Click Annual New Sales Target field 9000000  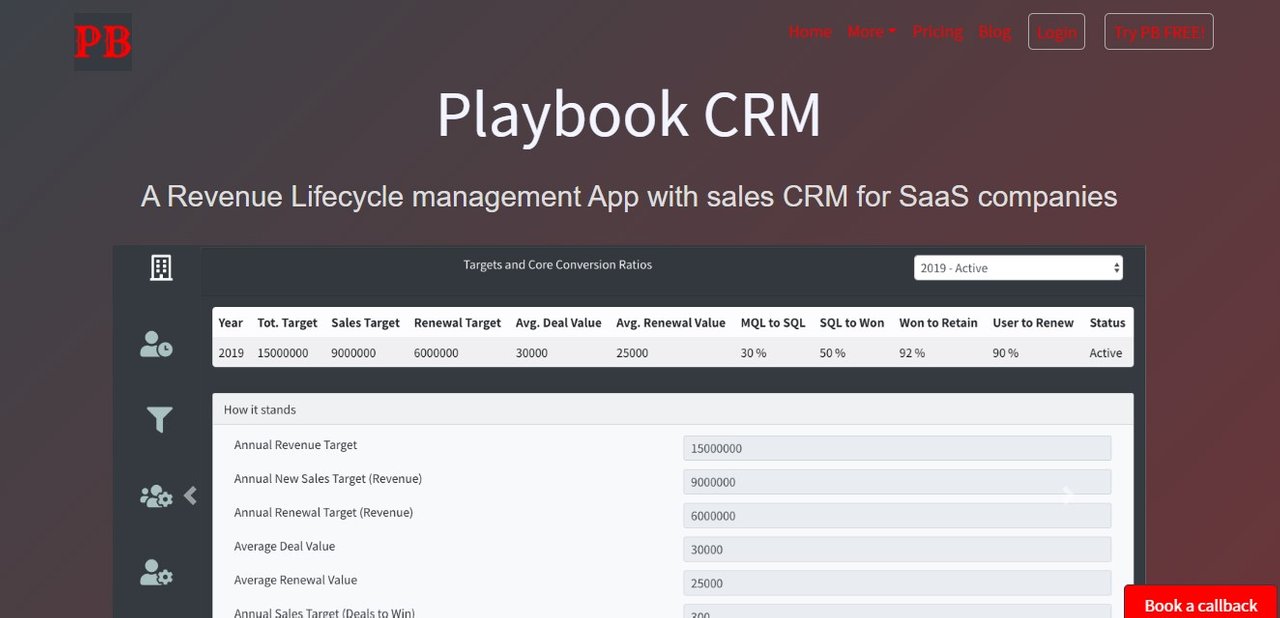coord(897,482)
